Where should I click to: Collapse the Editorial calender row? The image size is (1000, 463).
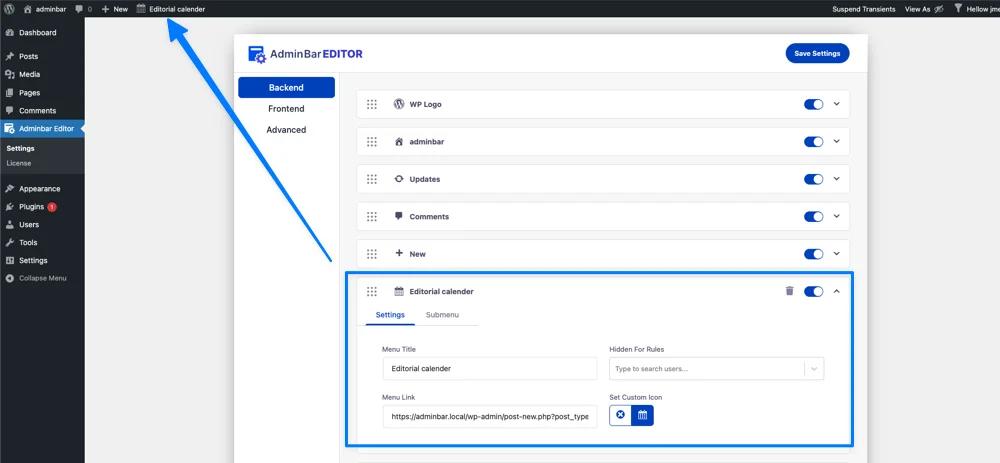pos(837,291)
